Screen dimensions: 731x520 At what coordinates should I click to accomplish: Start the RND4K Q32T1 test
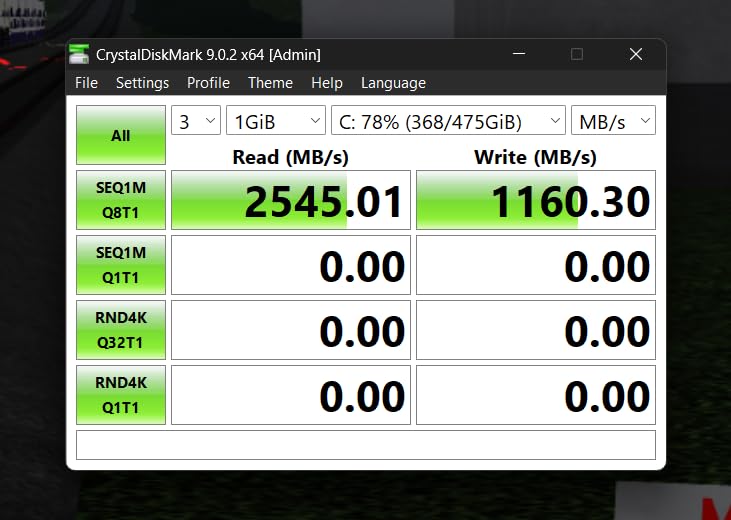pos(121,330)
